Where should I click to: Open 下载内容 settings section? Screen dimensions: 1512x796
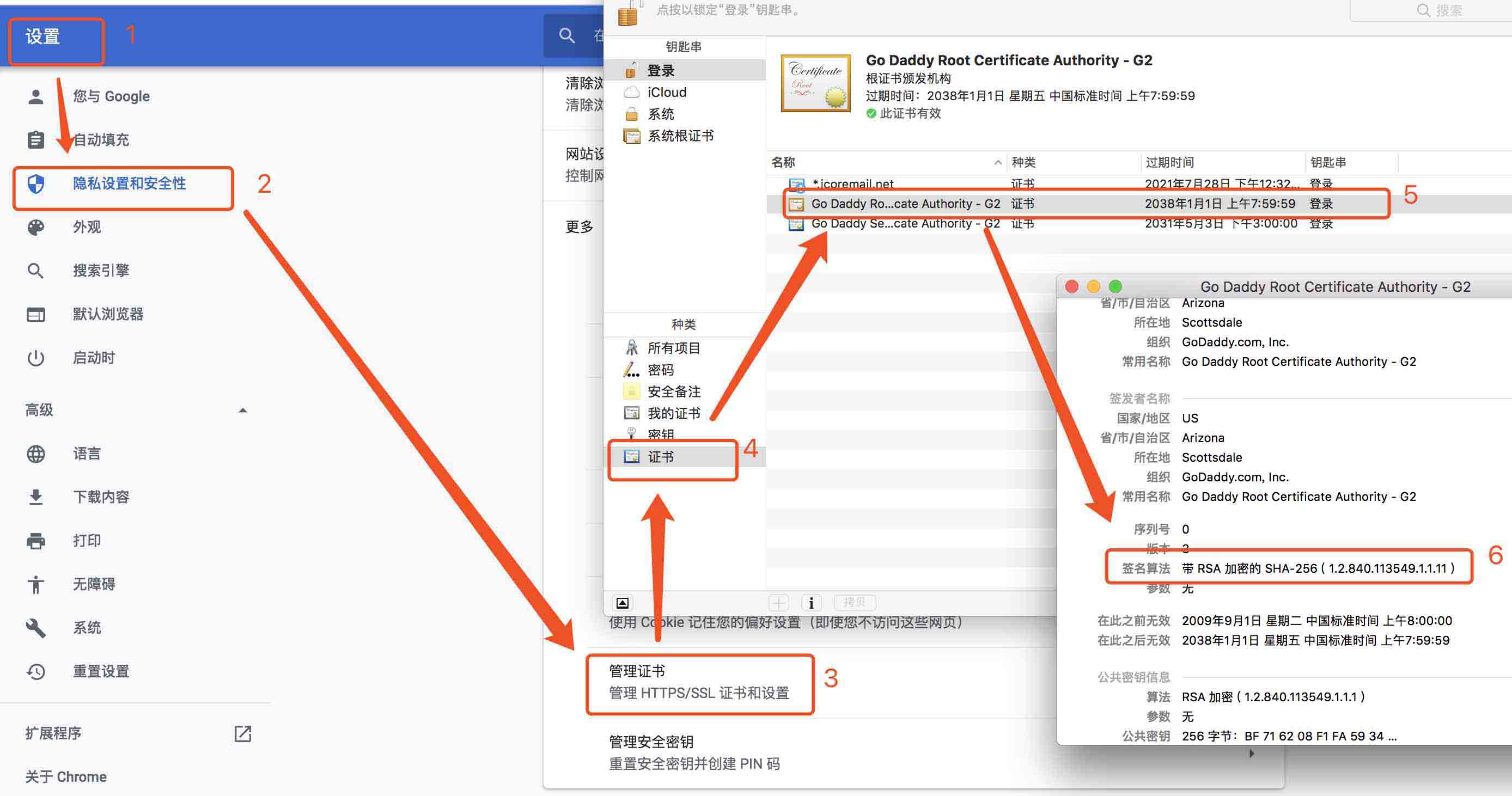(101, 498)
